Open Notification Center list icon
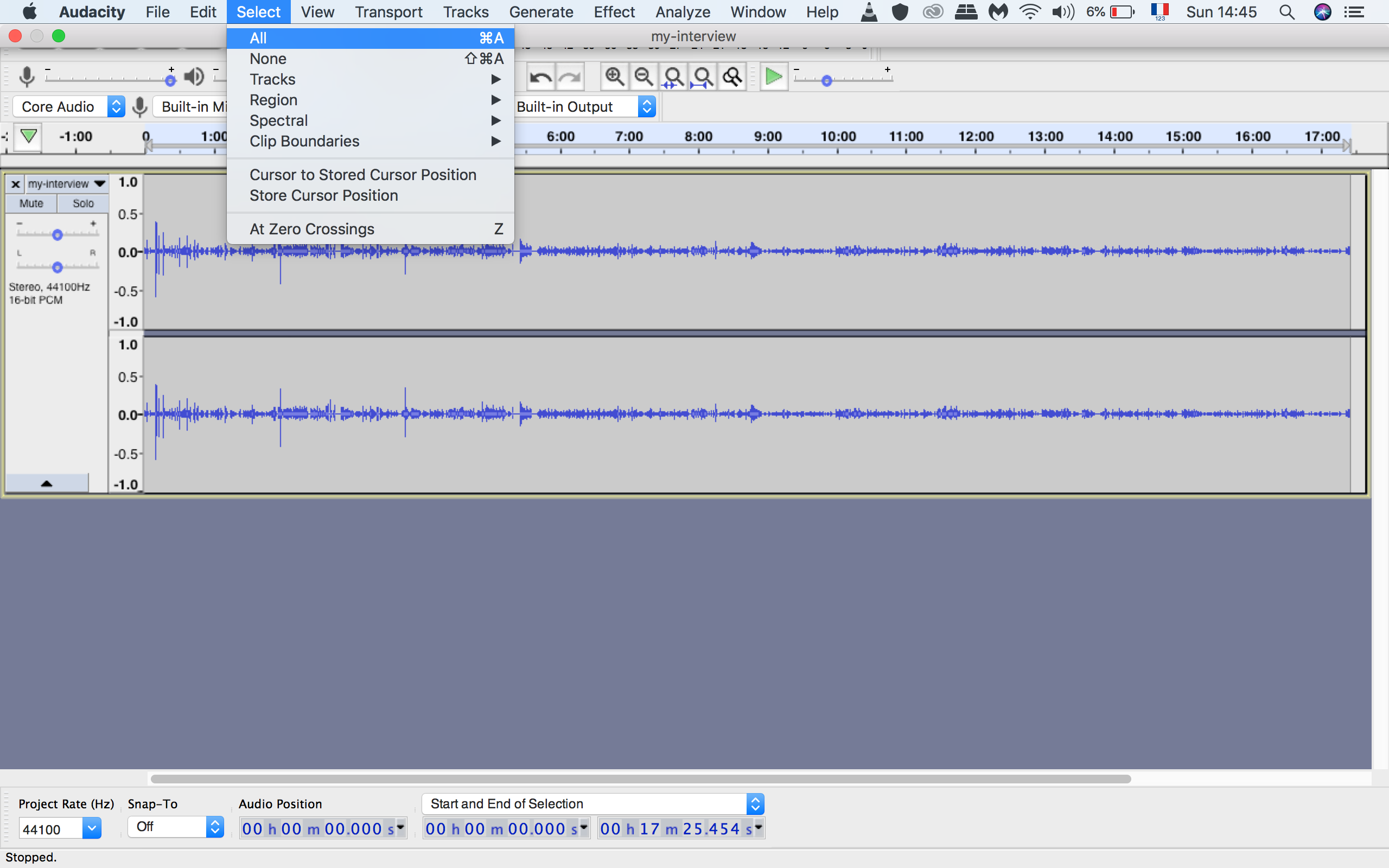1389x868 pixels. coord(1355,12)
